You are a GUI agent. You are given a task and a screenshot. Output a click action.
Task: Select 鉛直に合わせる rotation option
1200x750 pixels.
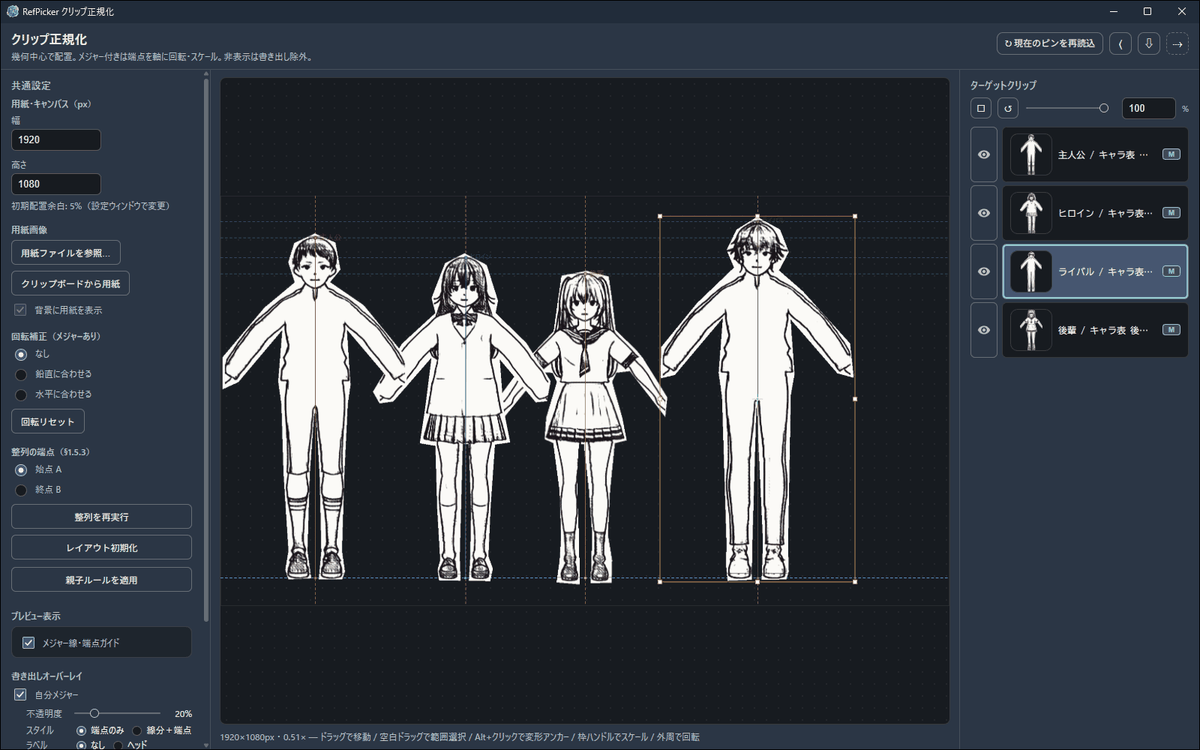tap(21, 374)
